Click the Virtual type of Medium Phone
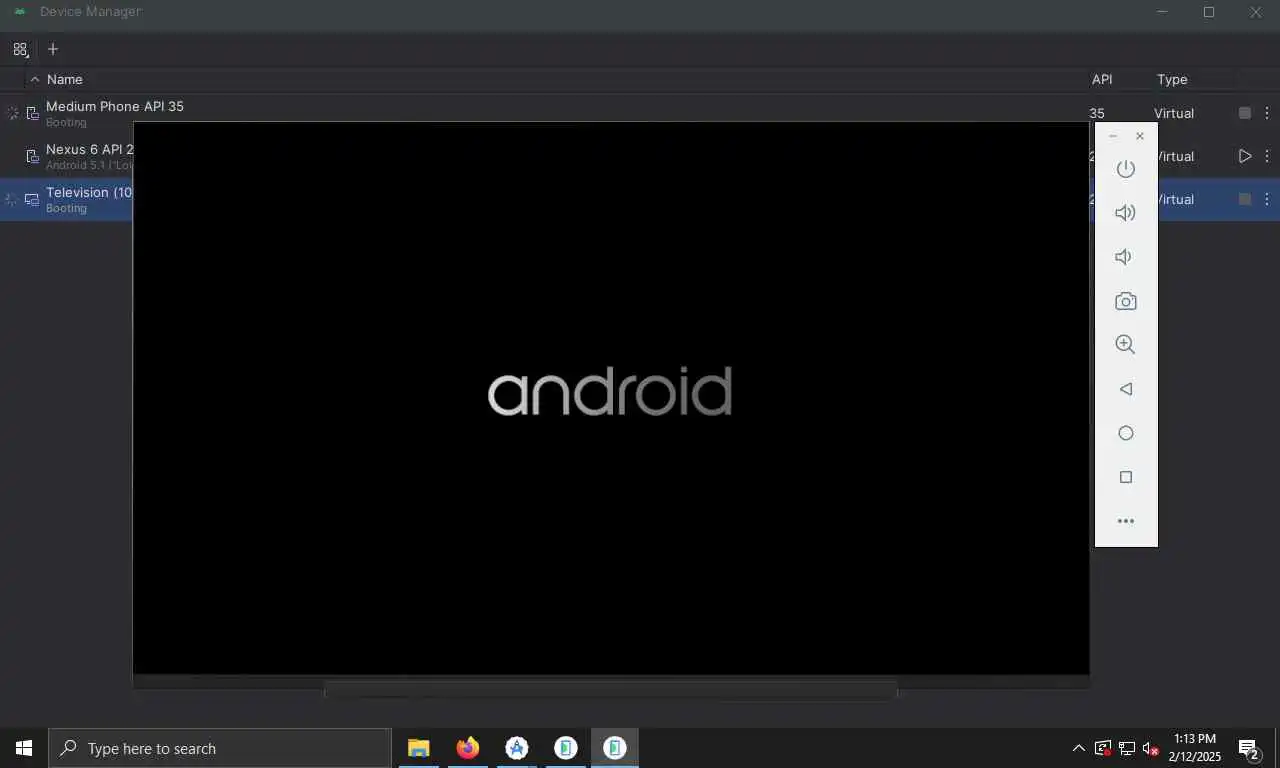This screenshot has height=768, width=1280. click(x=1174, y=113)
